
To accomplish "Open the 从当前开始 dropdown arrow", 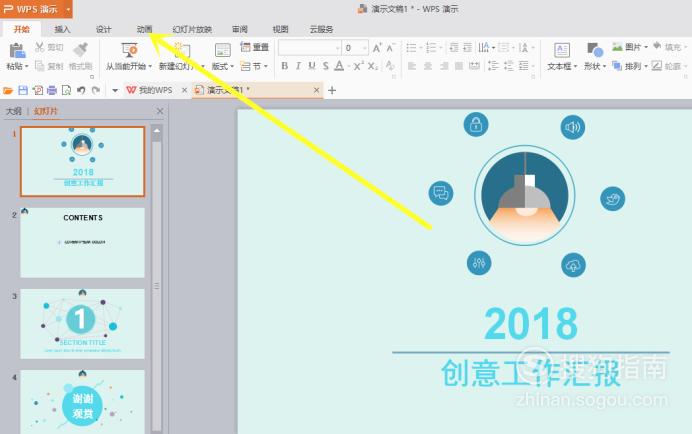I will pos(150,67).
